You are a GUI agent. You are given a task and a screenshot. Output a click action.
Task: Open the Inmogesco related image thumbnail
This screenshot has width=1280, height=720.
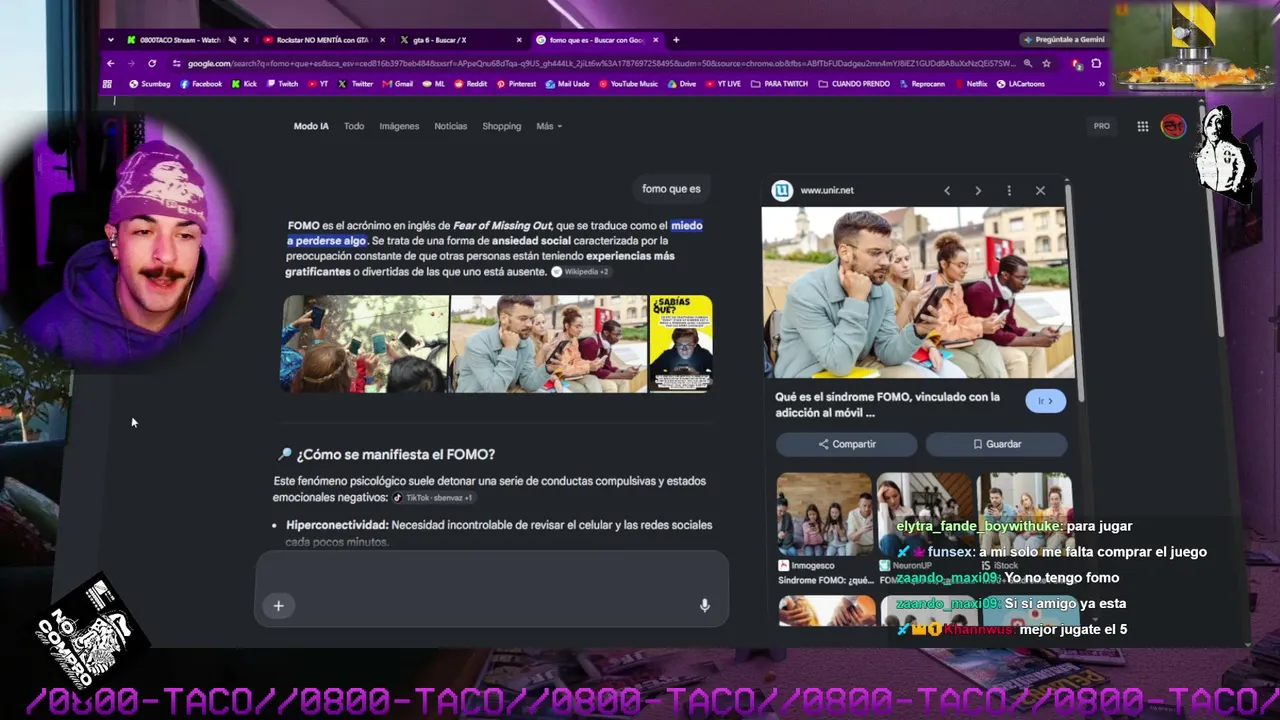(825, 514)
